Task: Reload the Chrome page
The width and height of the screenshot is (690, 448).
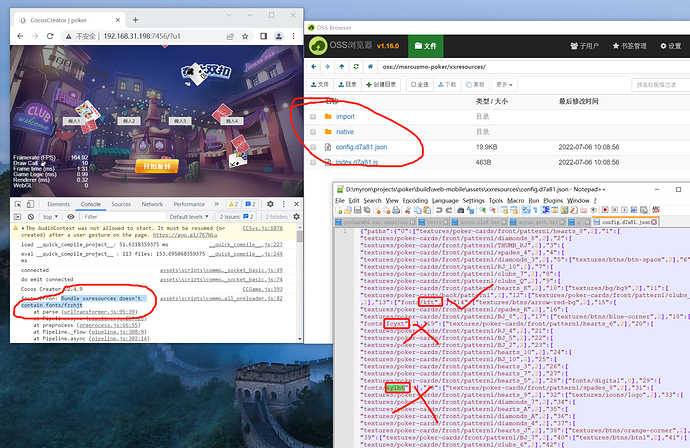Action: (x=50, y=36)
